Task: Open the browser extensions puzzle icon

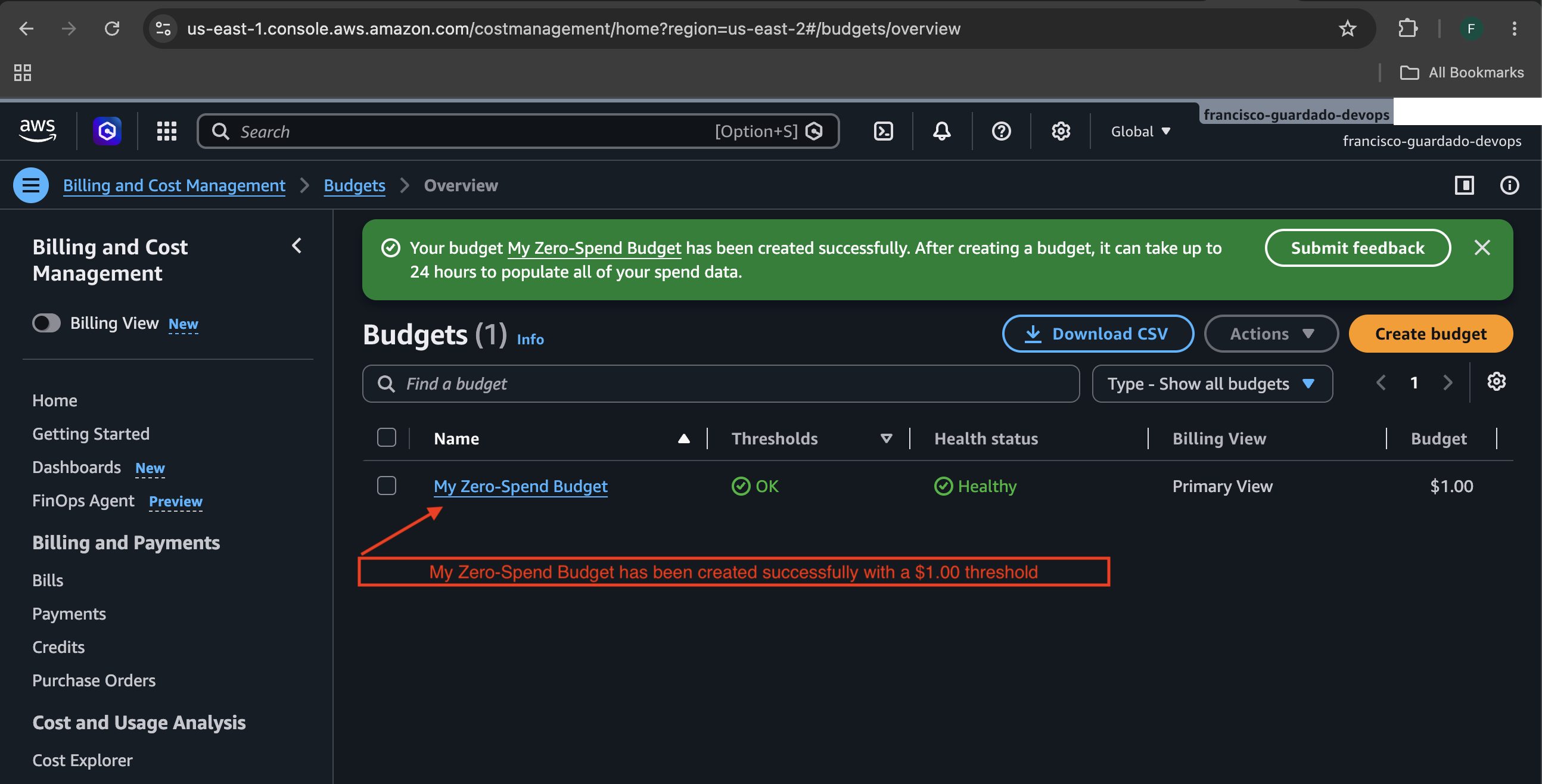Action: (1407, 28)
